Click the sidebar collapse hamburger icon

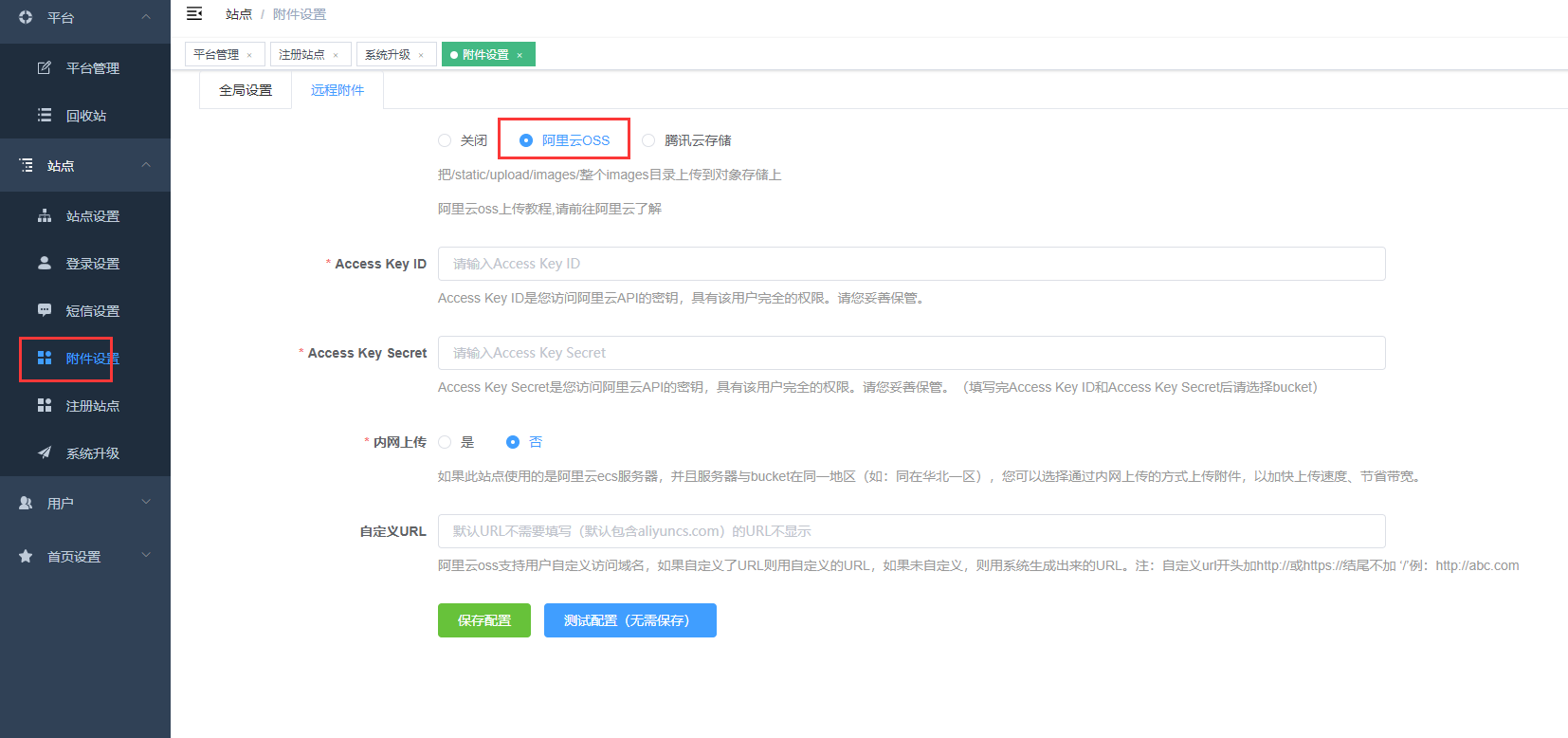pyautogui.click(x=194, y=14)
